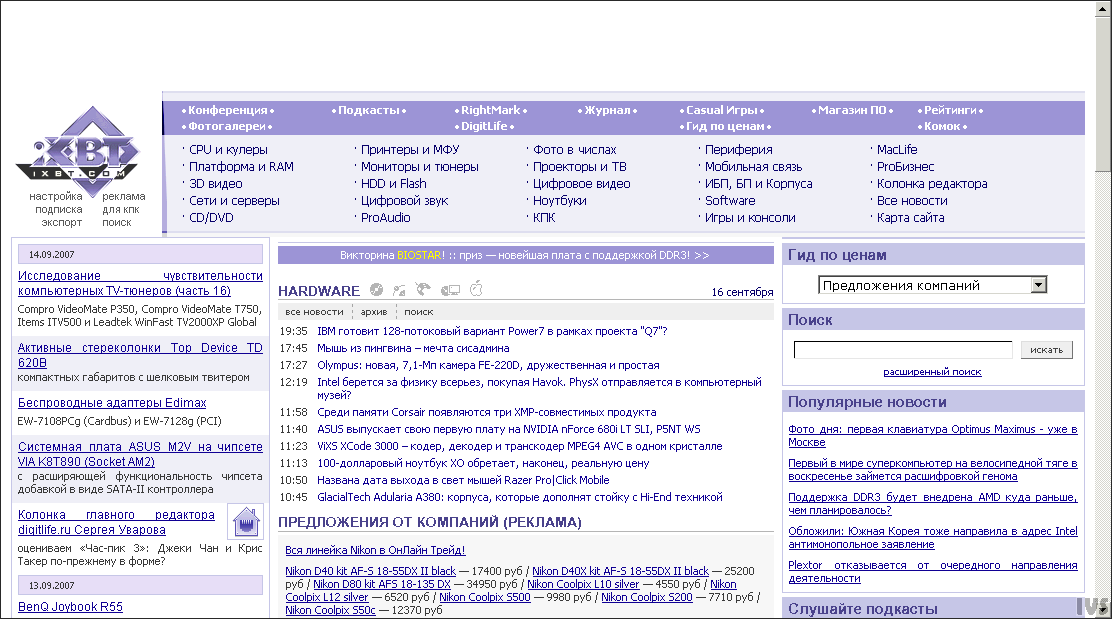The image size is (1112, 619).
Task: Open the Ноутбуки category link
Action: click(x=560, y=200)
